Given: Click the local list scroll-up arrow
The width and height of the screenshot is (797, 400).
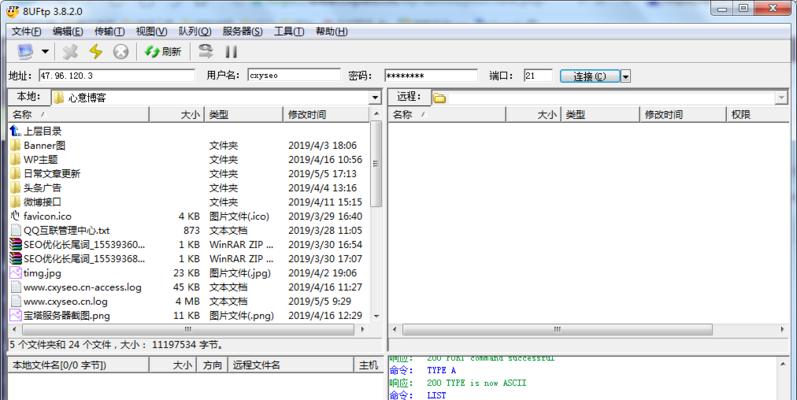Looking at the screenshot, I should pos(376,114).
